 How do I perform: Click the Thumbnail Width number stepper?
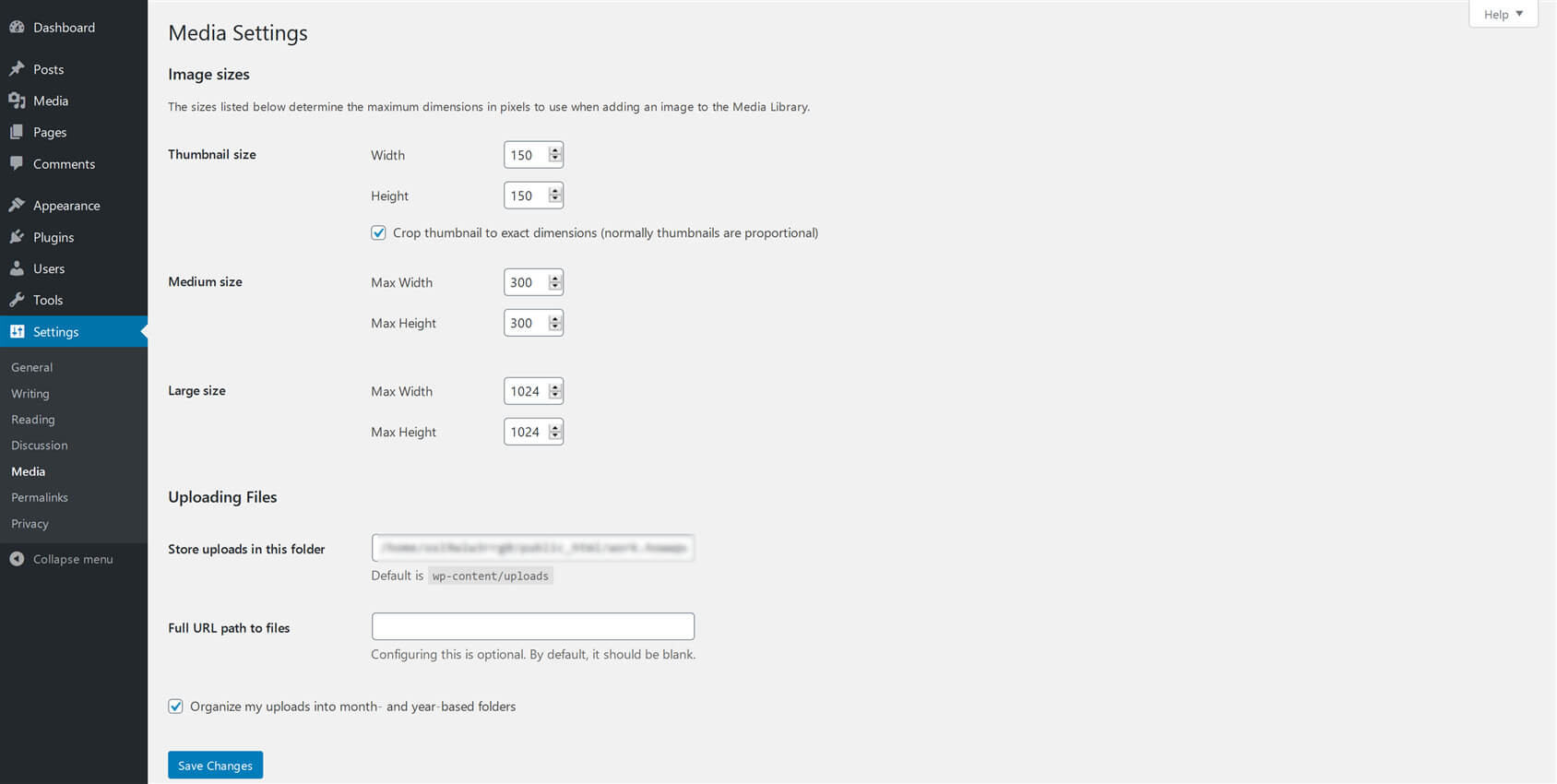(x=554, y=155)
